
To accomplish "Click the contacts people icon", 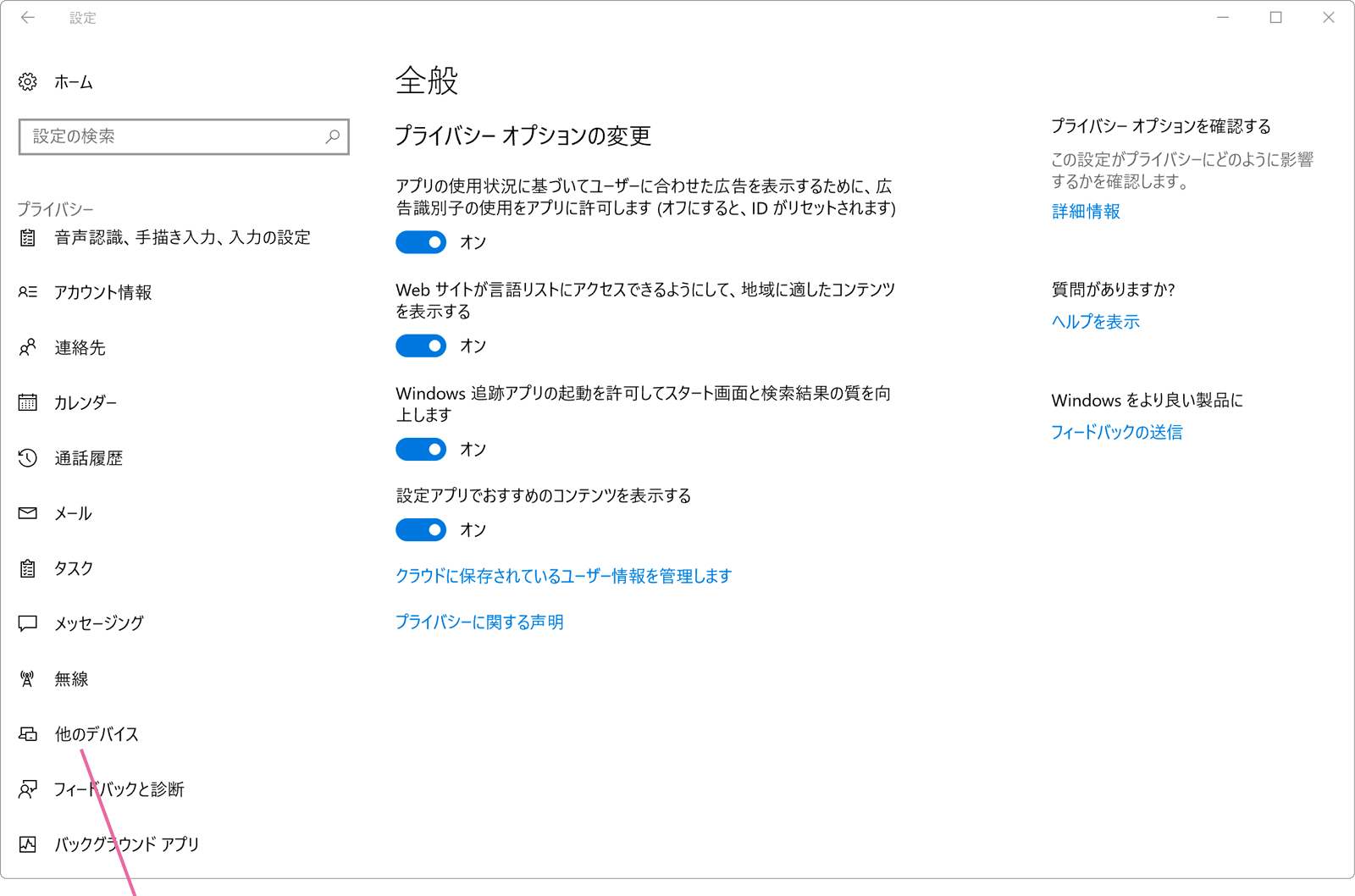I will coord(28,347).
